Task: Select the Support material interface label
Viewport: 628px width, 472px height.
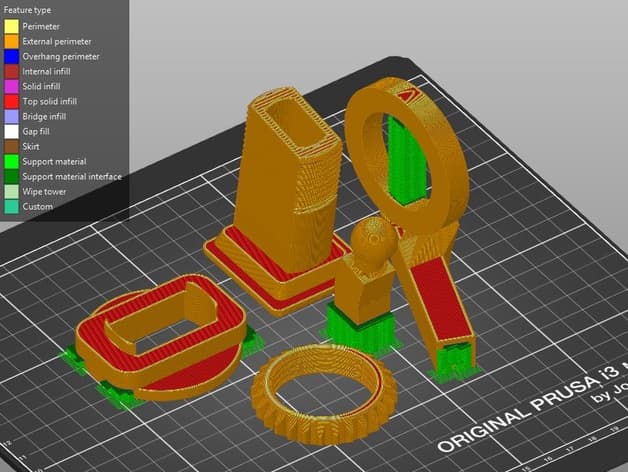Action: pos(72,177)
